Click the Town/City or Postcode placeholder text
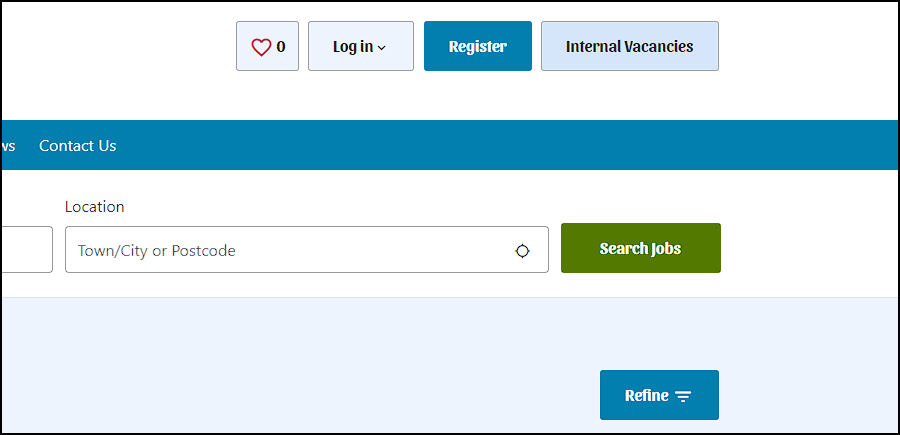This screenshot has width=900, height=435. pos(157,251)
